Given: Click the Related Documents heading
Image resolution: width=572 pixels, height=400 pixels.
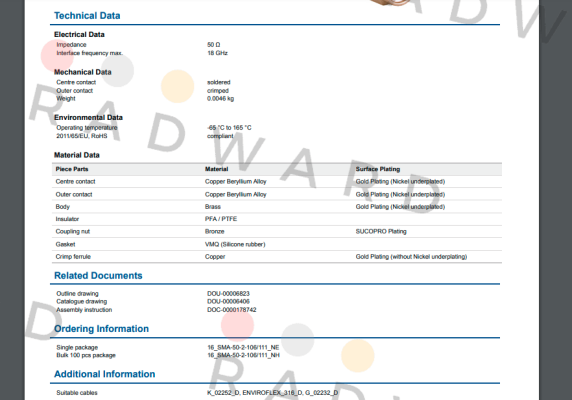Looking at the screenshot, I should pos(98,276).
